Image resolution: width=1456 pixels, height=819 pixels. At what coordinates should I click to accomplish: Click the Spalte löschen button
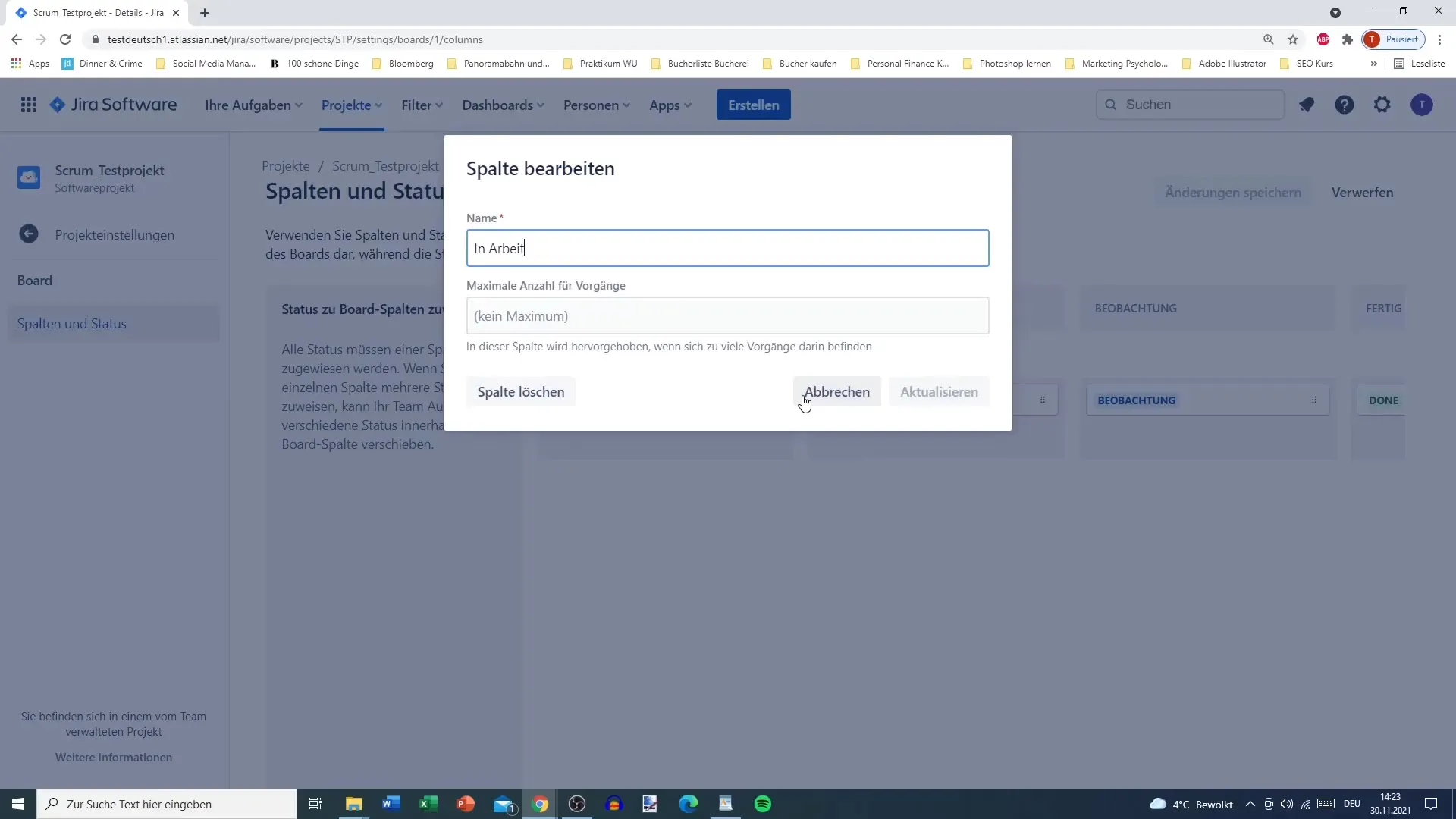point(520,392)
